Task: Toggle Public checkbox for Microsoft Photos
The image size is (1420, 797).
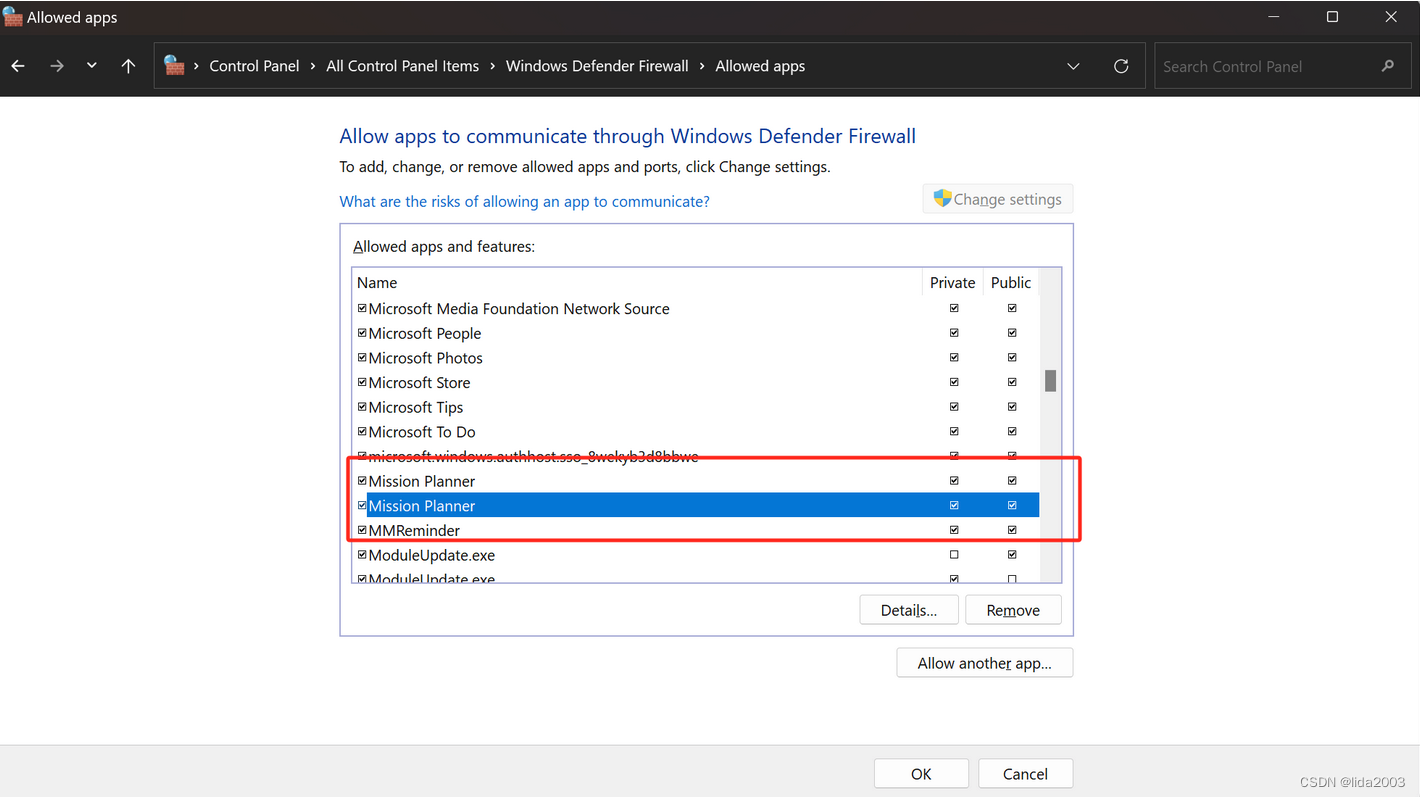Action: click(1012, 357)
